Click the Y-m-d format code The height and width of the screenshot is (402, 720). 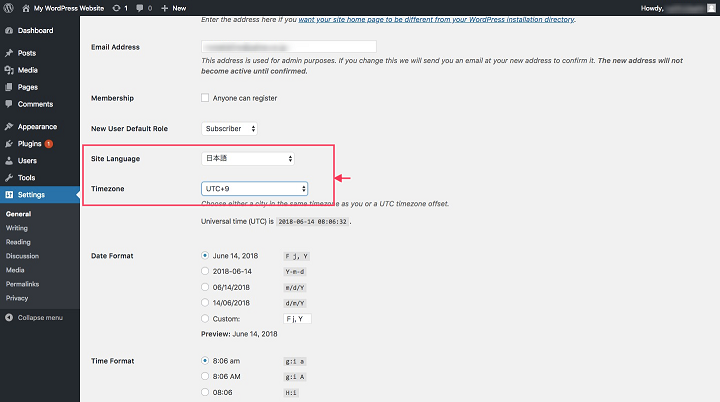[x=295, y=272]
